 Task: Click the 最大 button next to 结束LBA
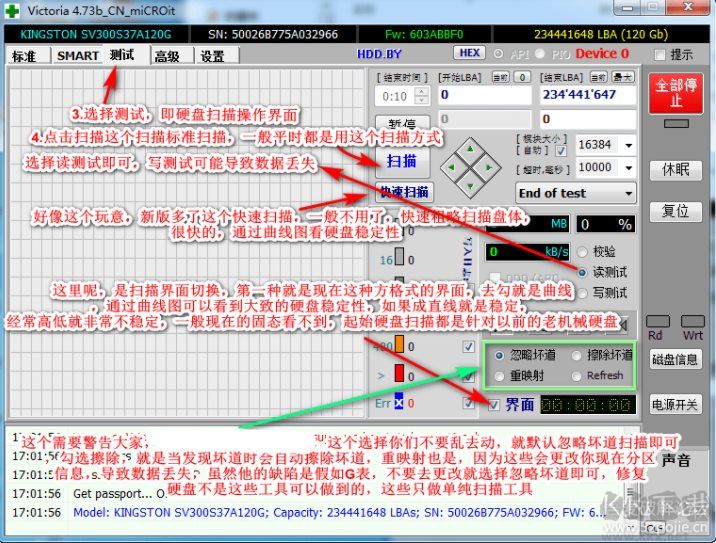(x=623, y=77)
